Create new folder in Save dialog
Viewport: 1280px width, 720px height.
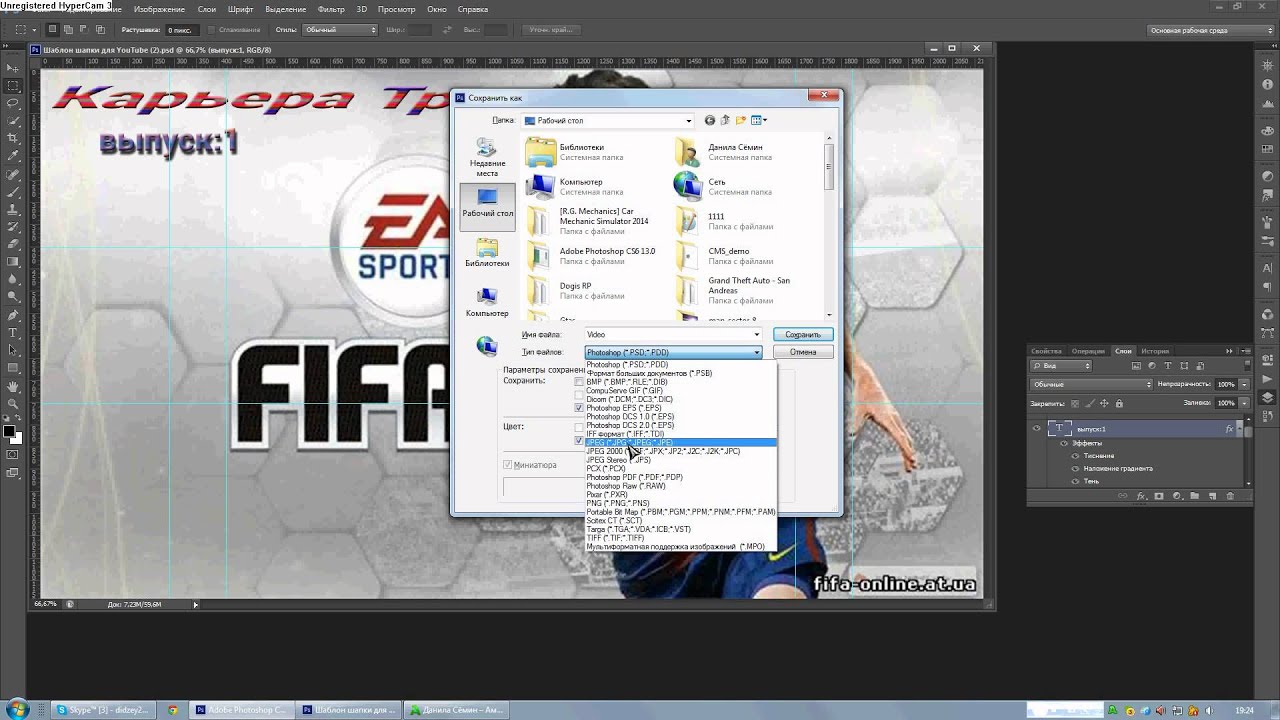click(741, 120)
